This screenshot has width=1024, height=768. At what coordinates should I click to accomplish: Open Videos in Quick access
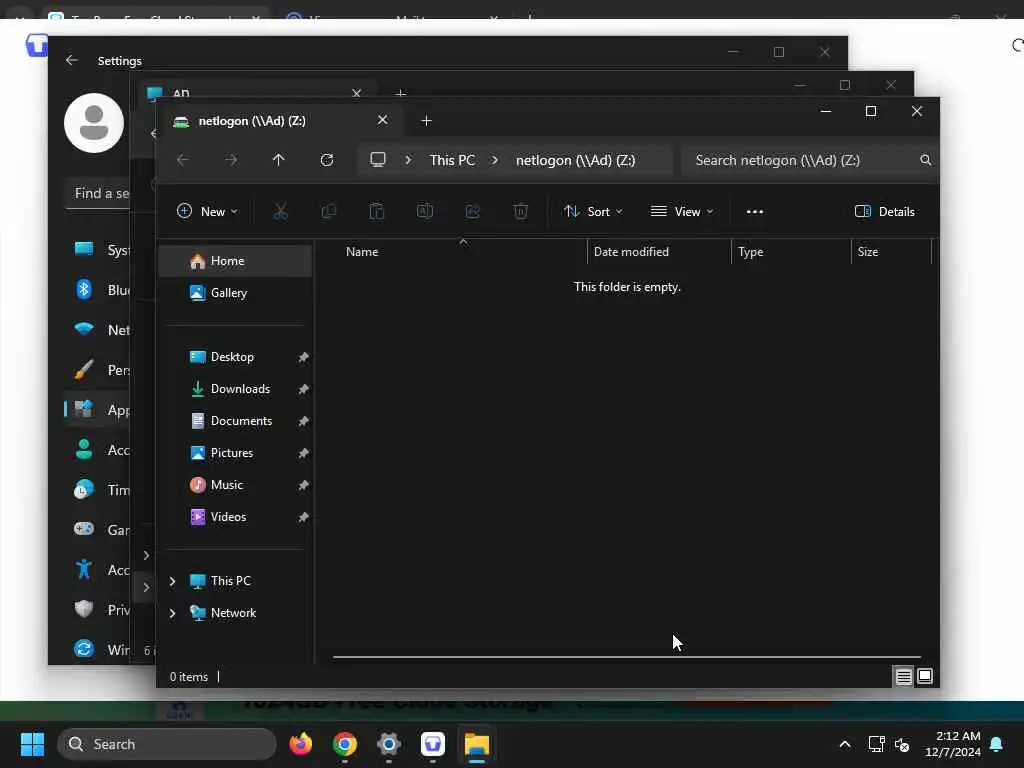(228, 517)
